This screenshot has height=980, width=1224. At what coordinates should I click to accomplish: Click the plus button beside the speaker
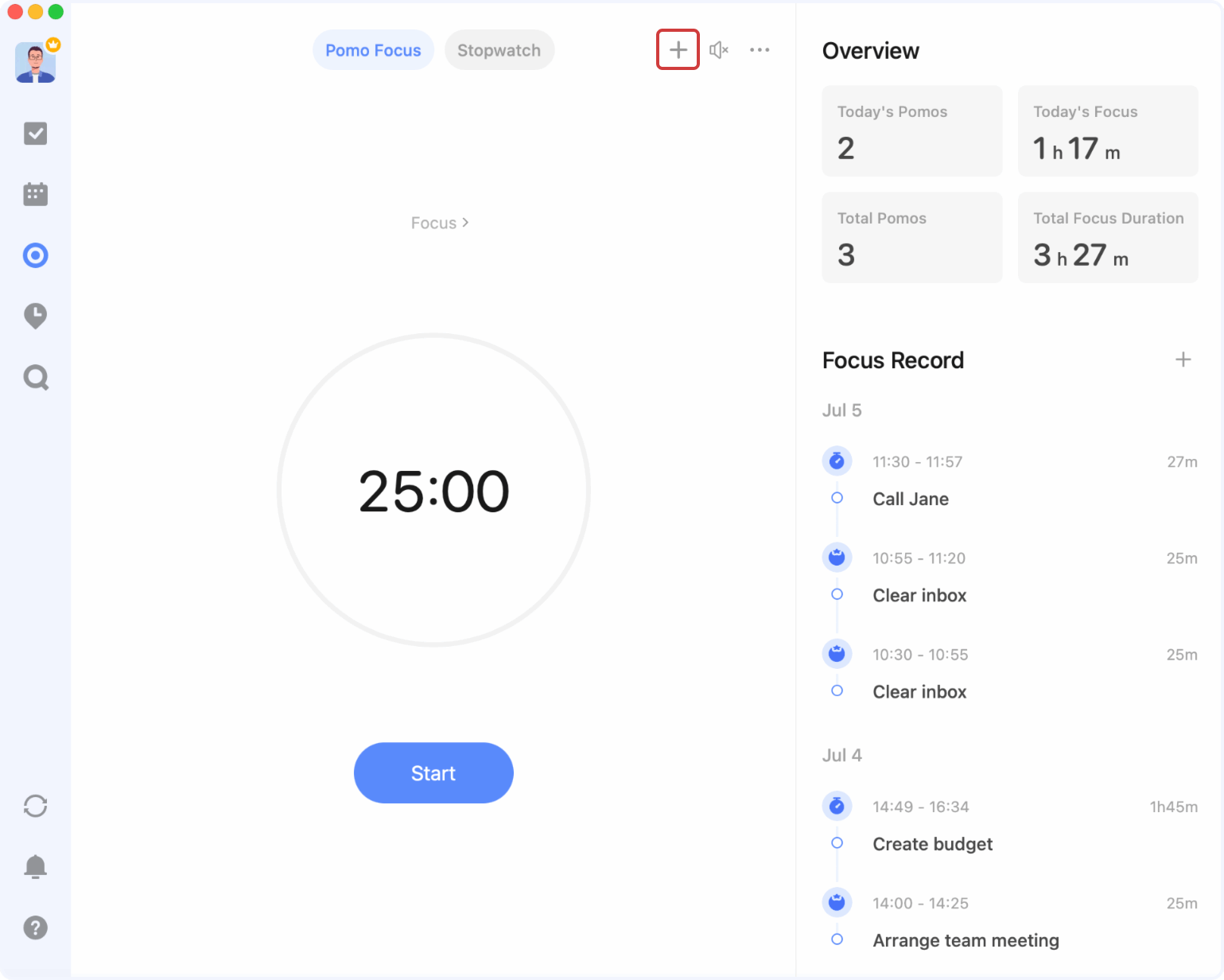click(x=678, y=50)
